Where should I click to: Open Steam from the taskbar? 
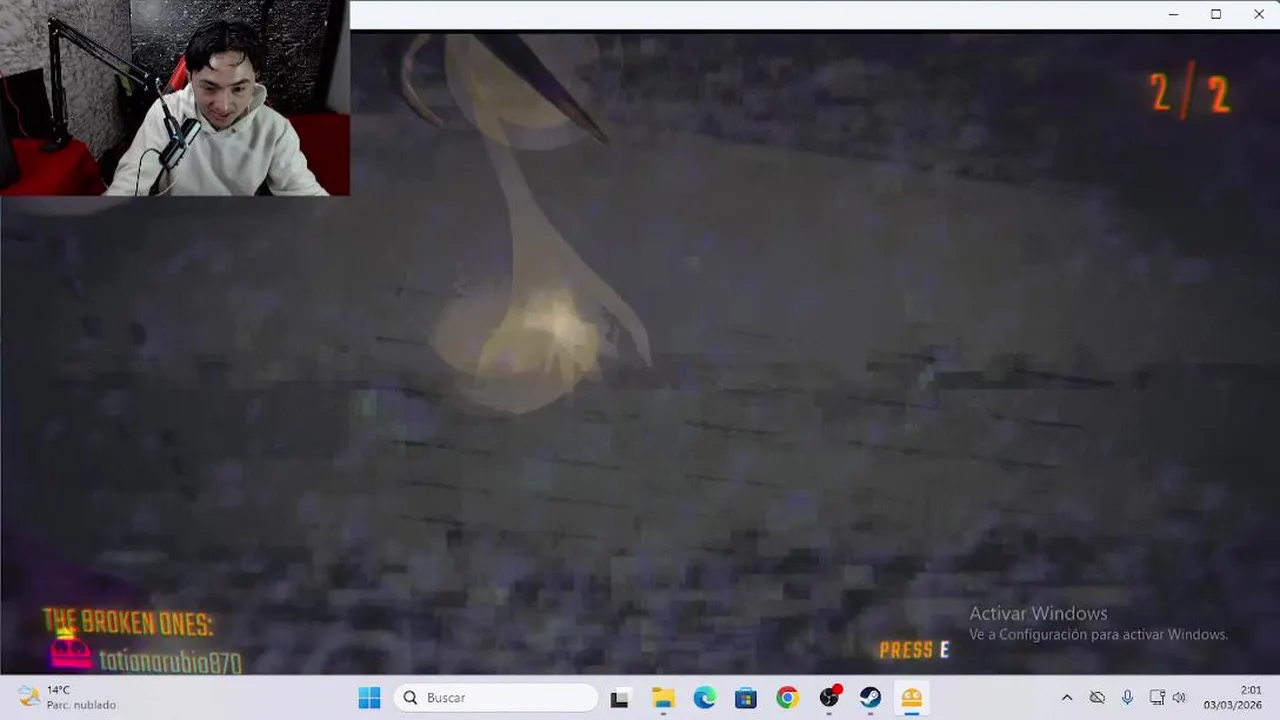coord(870,698)
